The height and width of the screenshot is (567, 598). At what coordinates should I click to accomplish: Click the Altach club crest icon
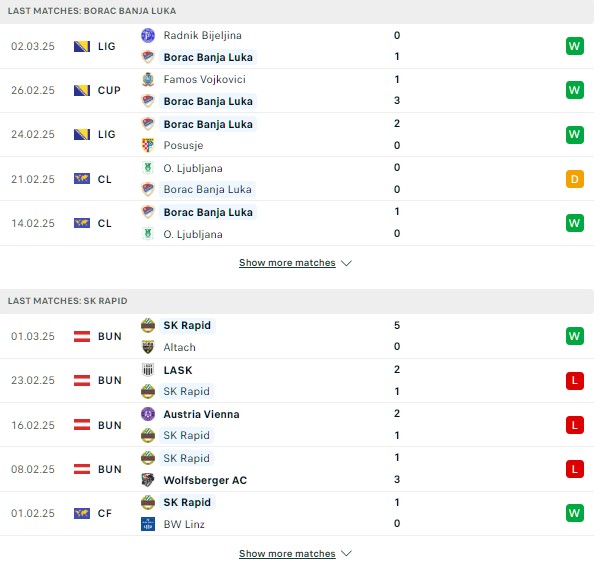pyautogui.click(x=148, y=347)
